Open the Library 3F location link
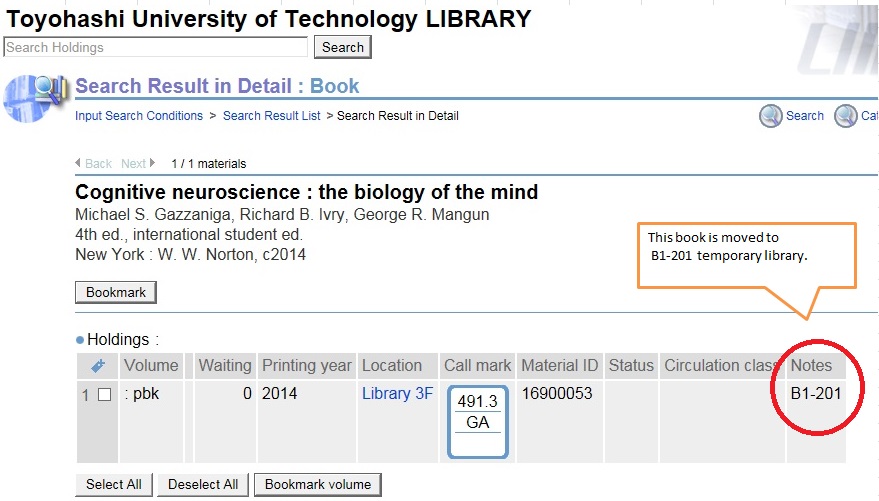This screenshot has width=879, height=501. click(x=397, y=394)
